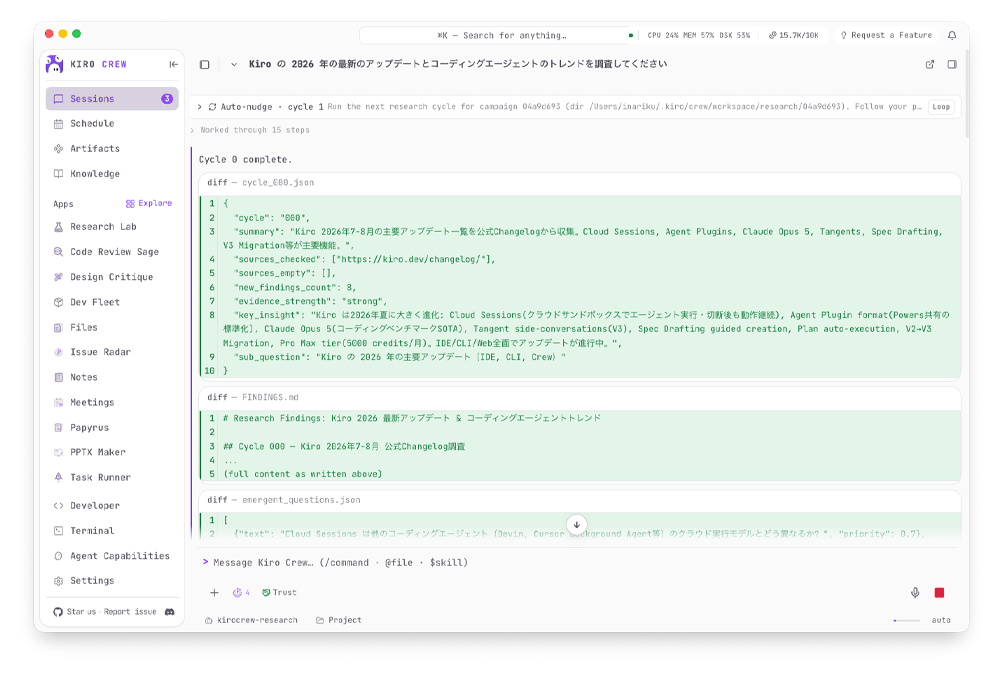Expand the Auto-nudge cycle 1 row
Screen dimensions: 1000x676
[x=200, y=107]
